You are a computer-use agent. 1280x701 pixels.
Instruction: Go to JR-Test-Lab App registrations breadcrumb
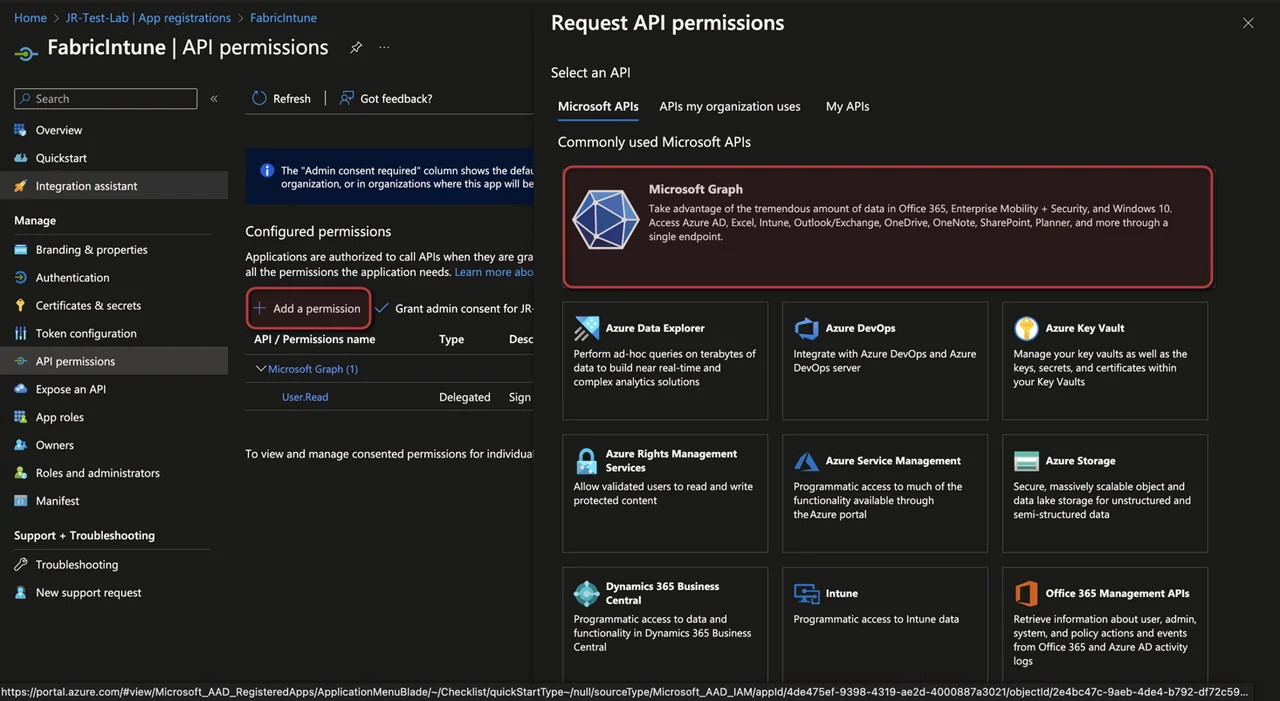pos(148,18)
